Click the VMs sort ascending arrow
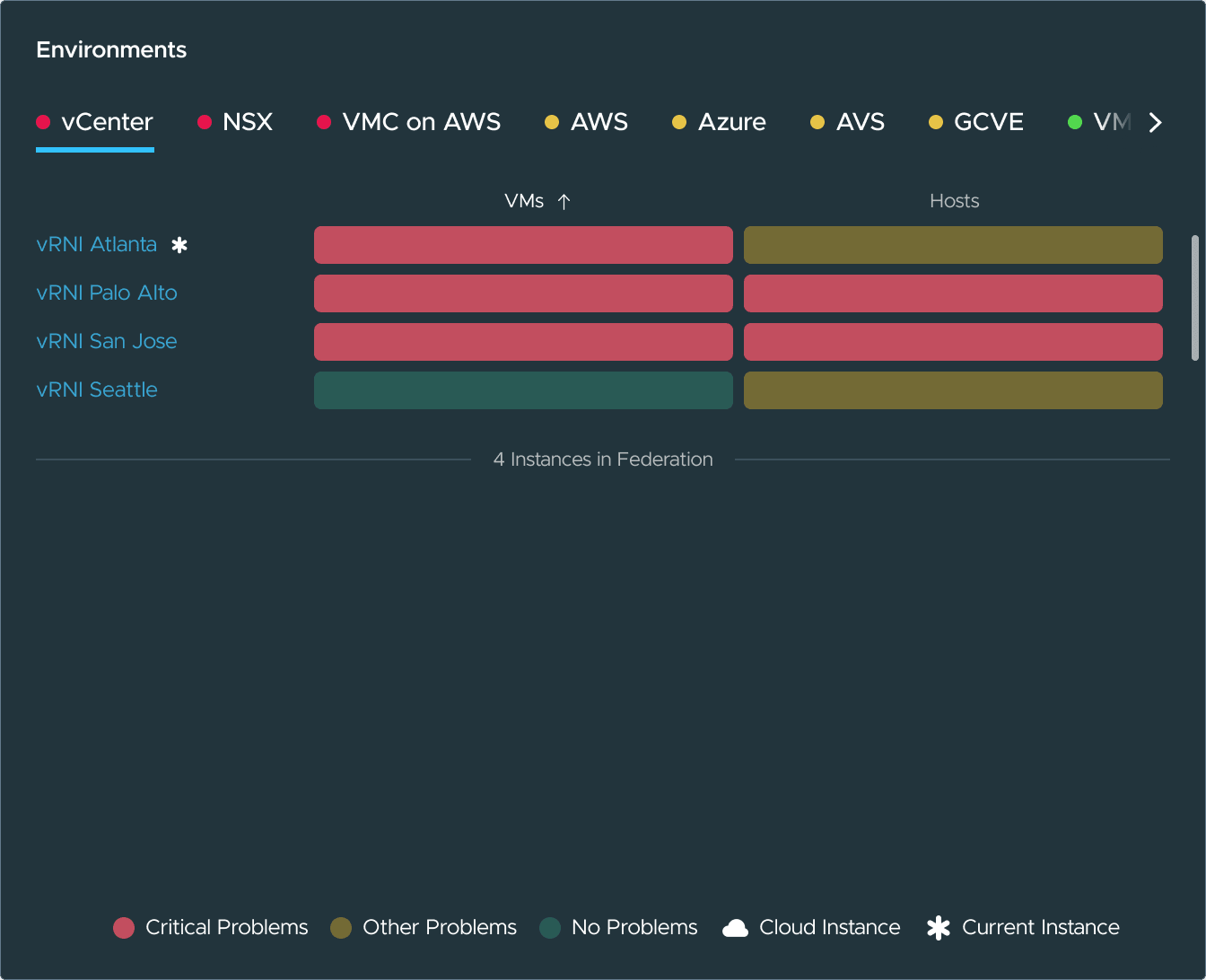Image resolution: width=1206 pixels, height=980 pixels. 564,202
